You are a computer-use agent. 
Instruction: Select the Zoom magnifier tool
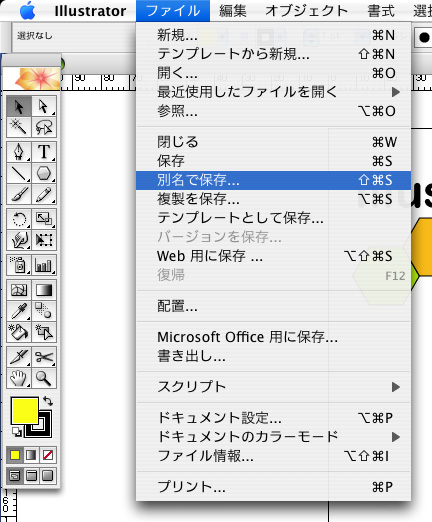[44, 378]
